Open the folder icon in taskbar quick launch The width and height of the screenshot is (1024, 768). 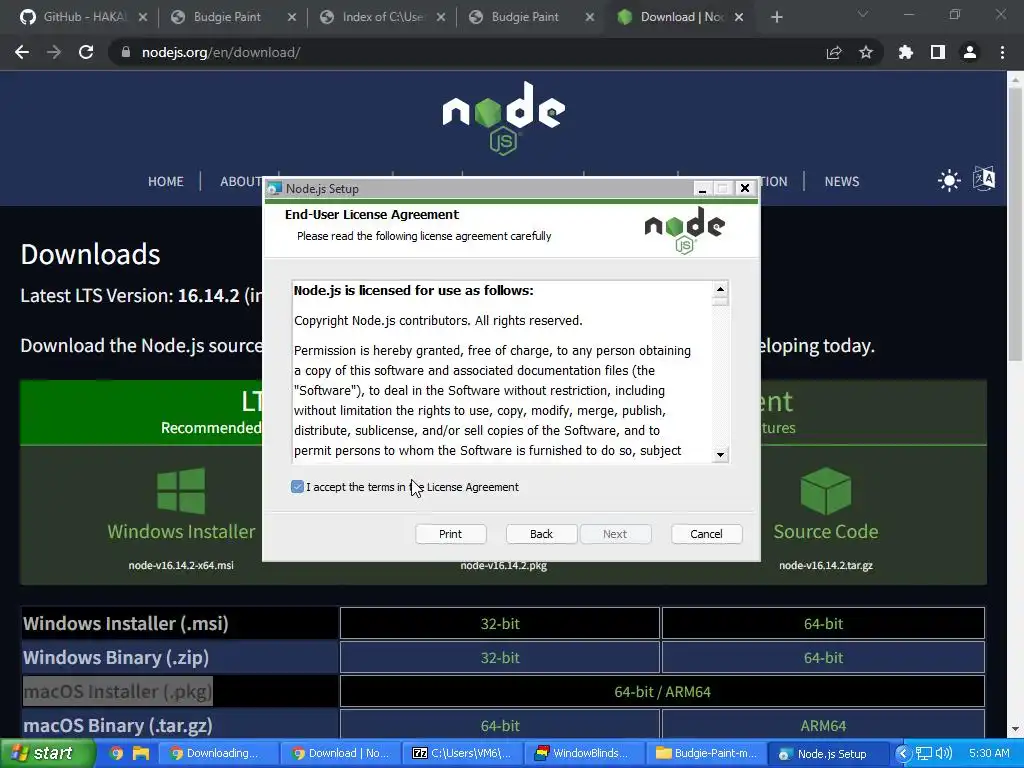(x=140, y=753)
